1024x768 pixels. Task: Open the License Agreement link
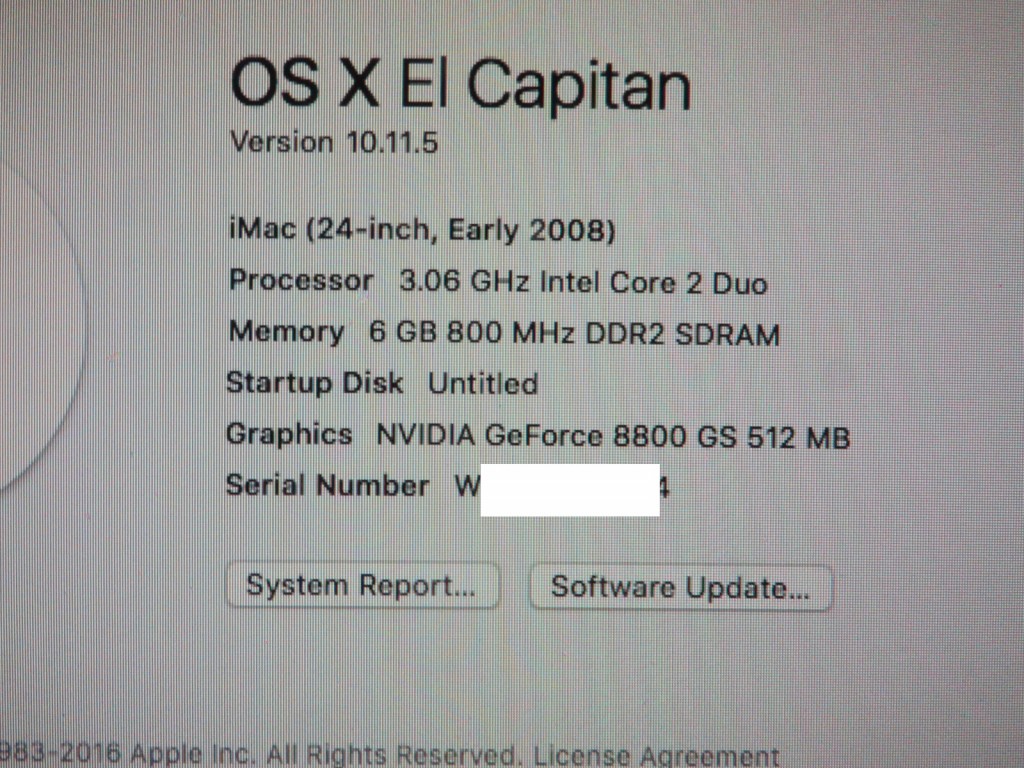[x=656, y=756]
